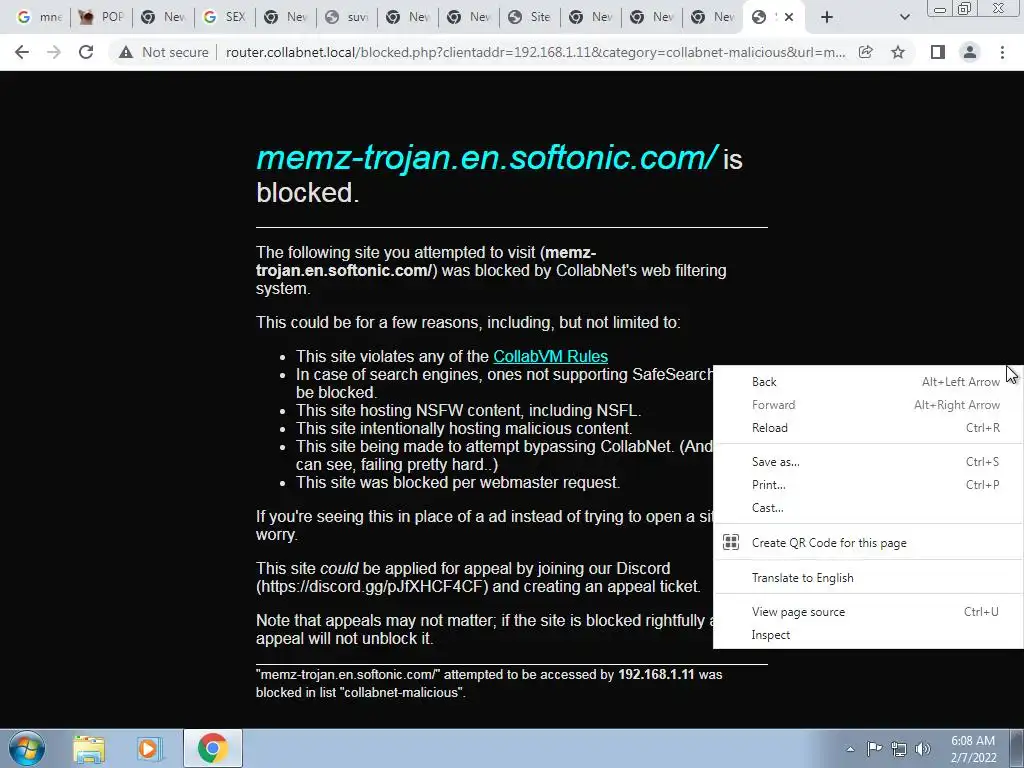Open the CollabVM Rules link
The image size is (1024, 768).
551,357
